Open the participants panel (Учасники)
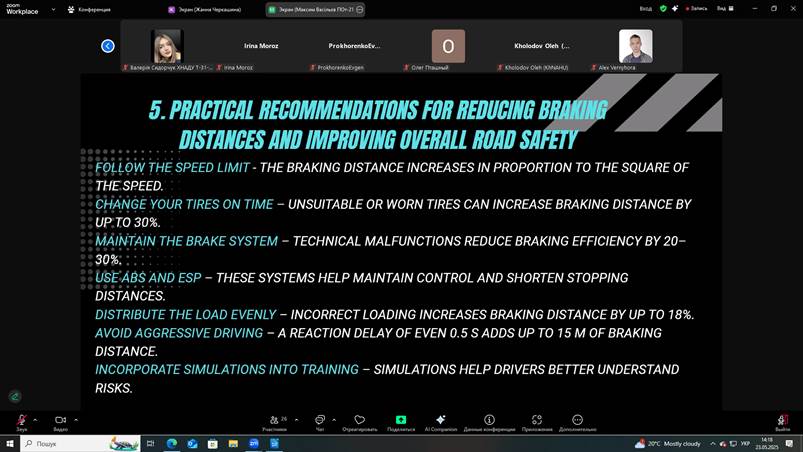Screen dimensions: 803x452 274,421
